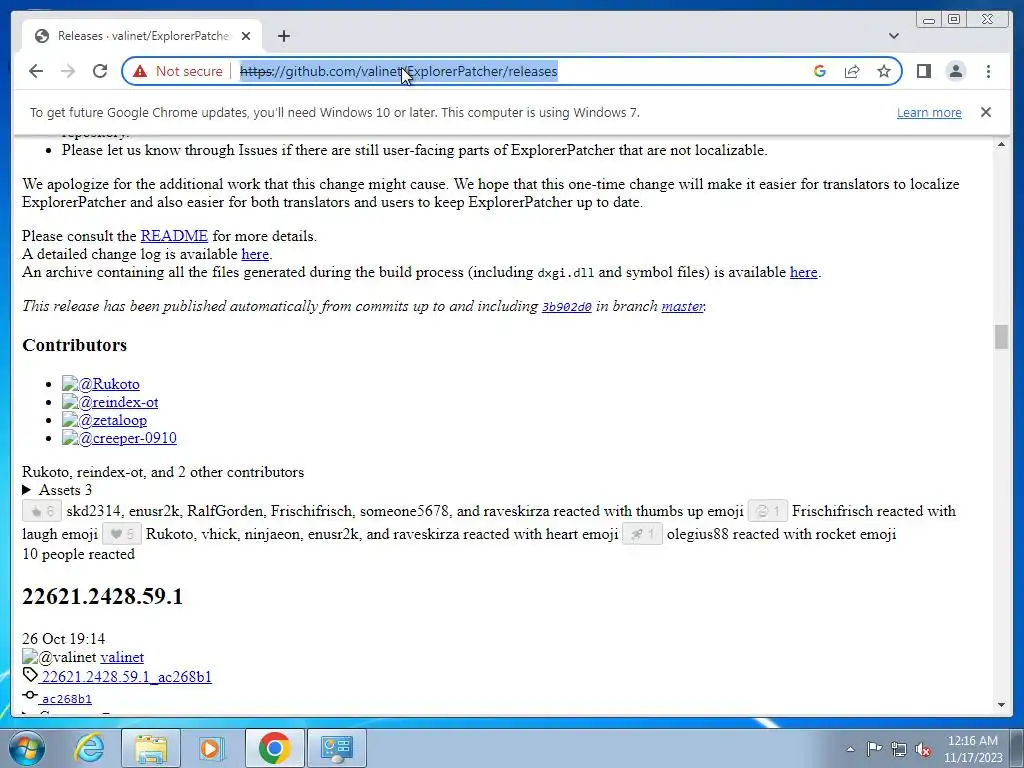Open contributor @creeper-0910 profile
This screenshot has height=768, width=1024.
pyautogui.click(x=120, y=438)
